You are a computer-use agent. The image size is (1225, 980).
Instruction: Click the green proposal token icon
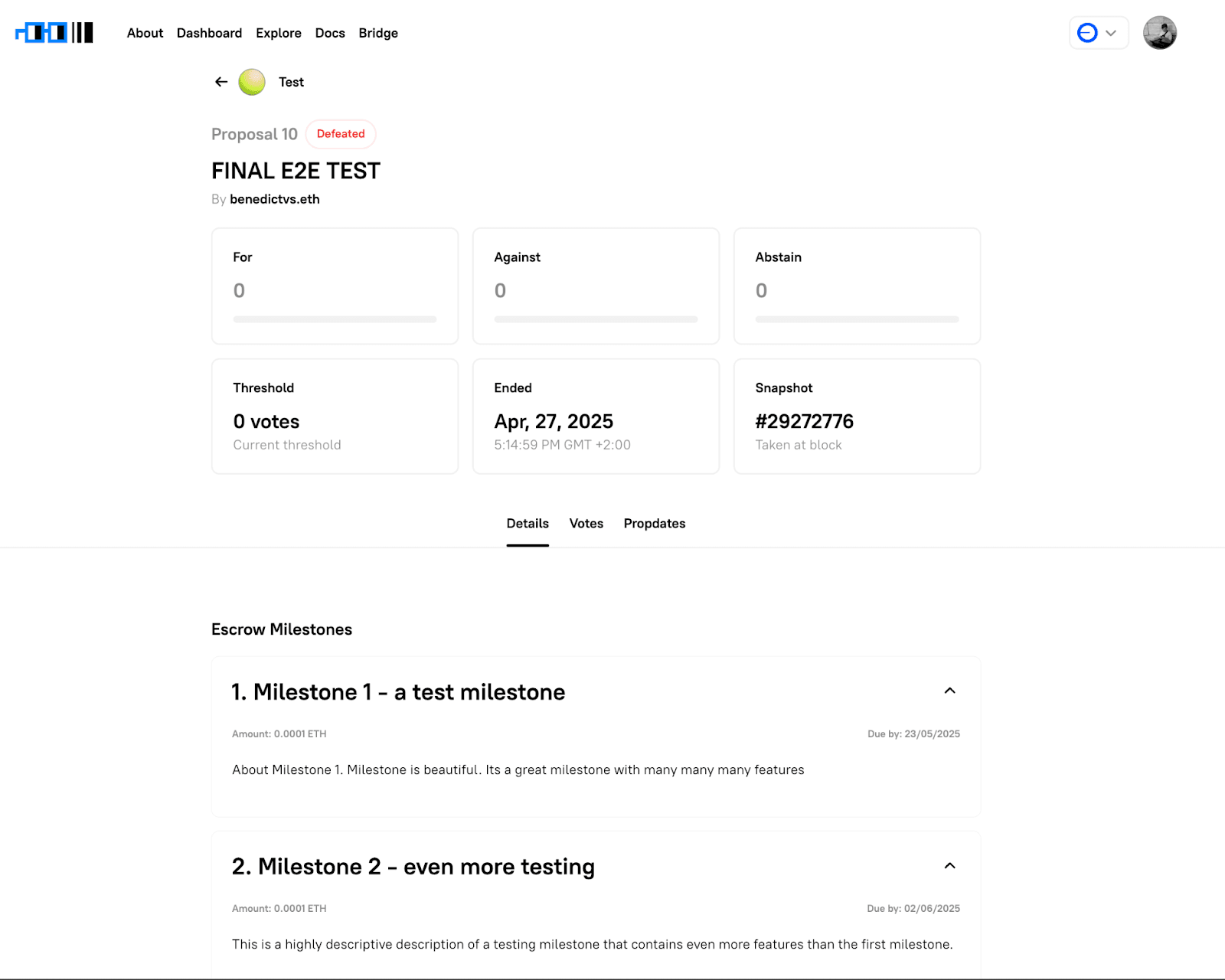251,81
